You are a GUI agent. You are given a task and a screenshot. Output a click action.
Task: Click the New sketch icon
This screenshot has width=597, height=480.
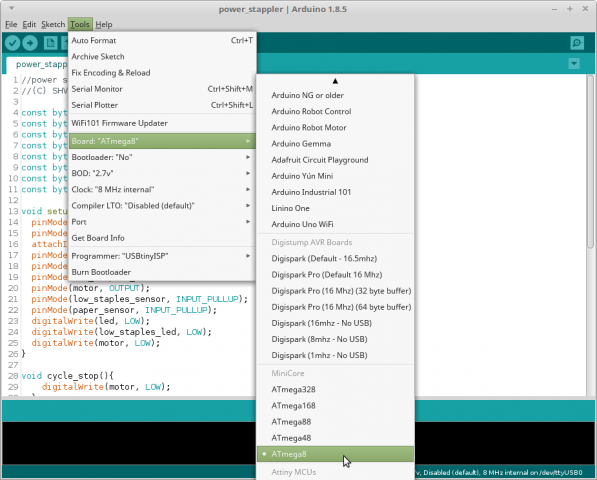pyautogui.click(x=50, y=43)
